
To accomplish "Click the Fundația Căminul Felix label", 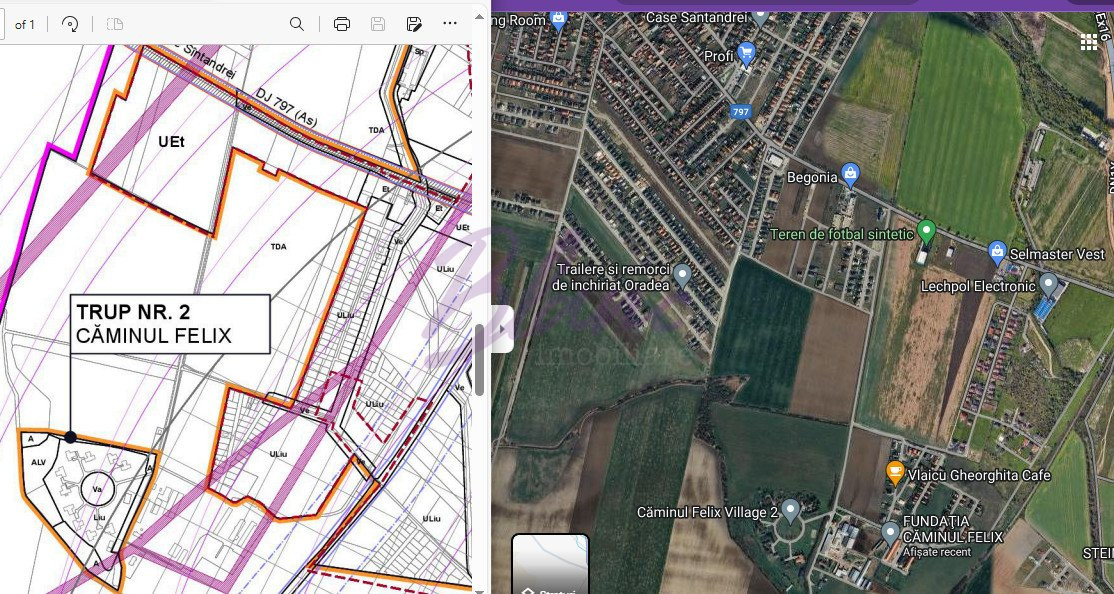I will tap(950, 529).
